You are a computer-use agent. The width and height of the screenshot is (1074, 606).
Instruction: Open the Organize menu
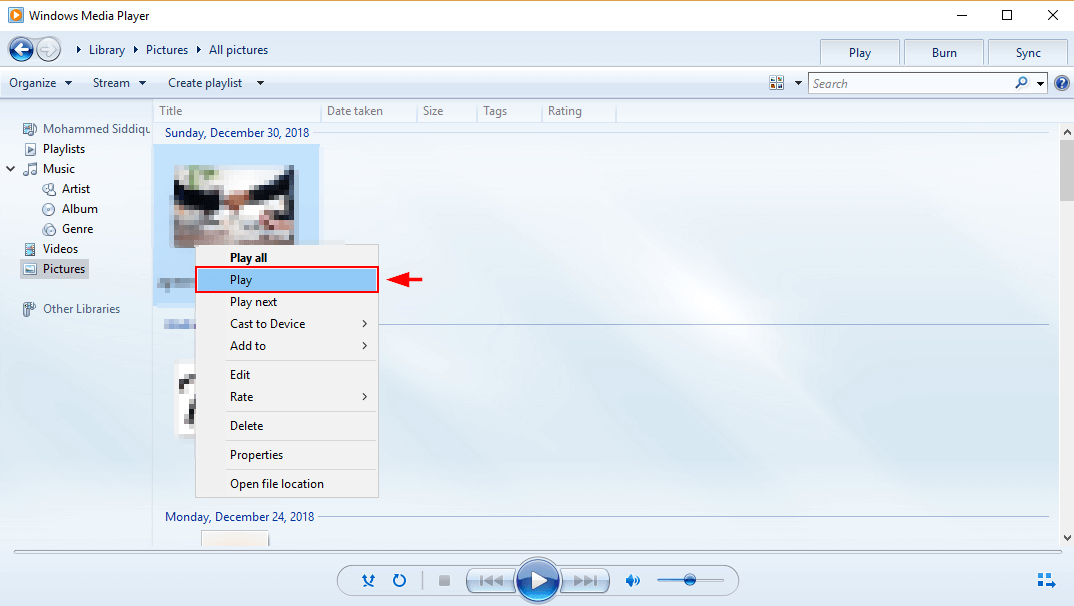click(x=40, y=83)
